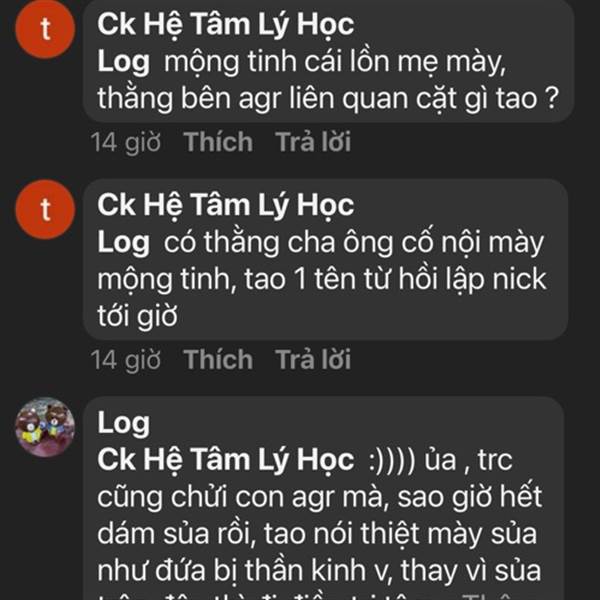The height and width of the screenshot is (600, 600).
Task: Select the middle comment's bubble ending 'tới giờ'
Action: tap(325, 259)
